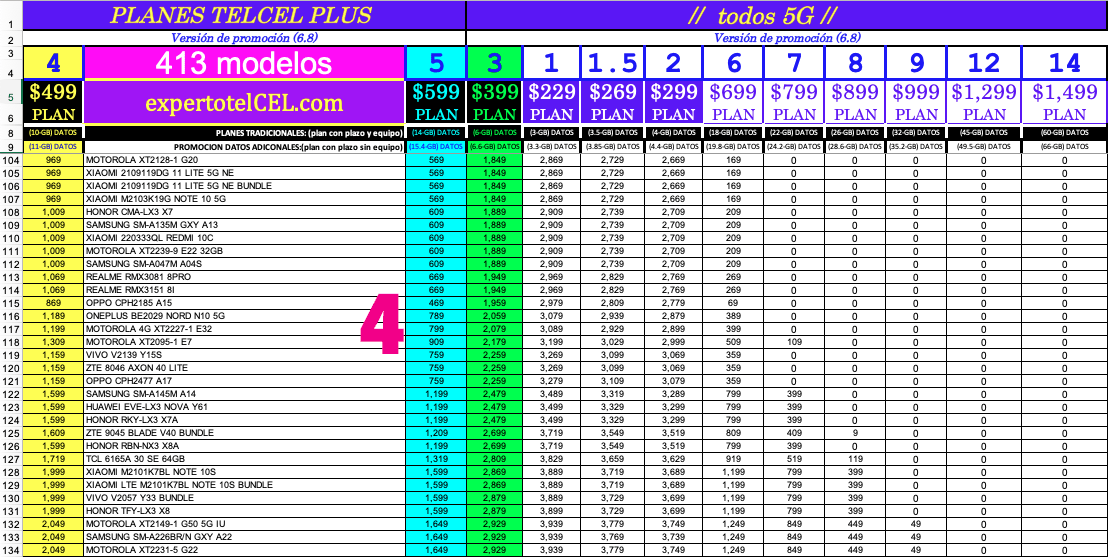Image resolution: width=1108 pixels, height=557 pixels.
Task: Click plan number 14 header cell
Action: click(1064, 63)
